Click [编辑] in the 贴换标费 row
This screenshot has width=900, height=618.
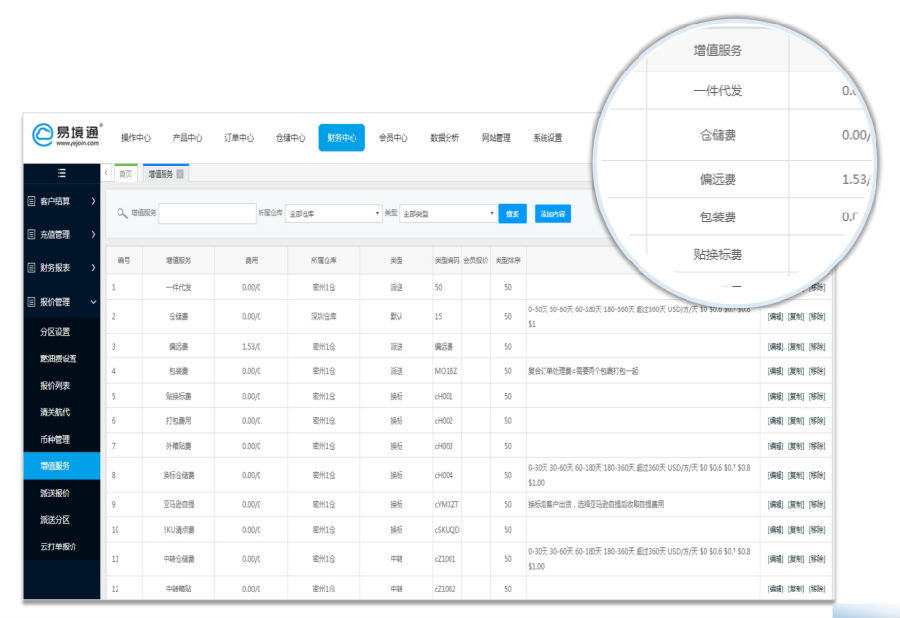(x=775, y=397)
